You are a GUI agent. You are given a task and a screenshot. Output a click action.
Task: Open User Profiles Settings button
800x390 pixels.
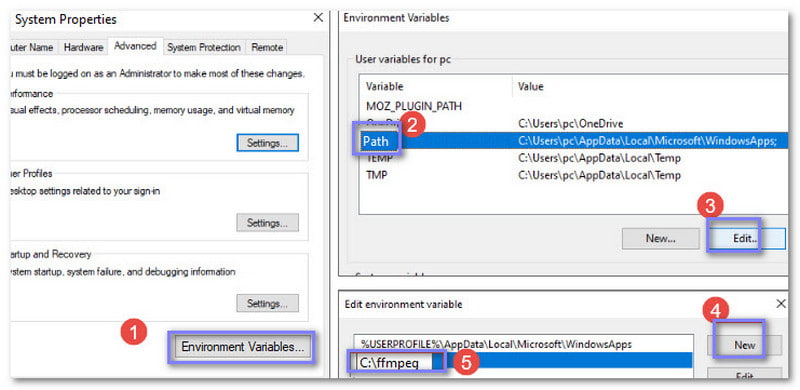pos(267,223)
